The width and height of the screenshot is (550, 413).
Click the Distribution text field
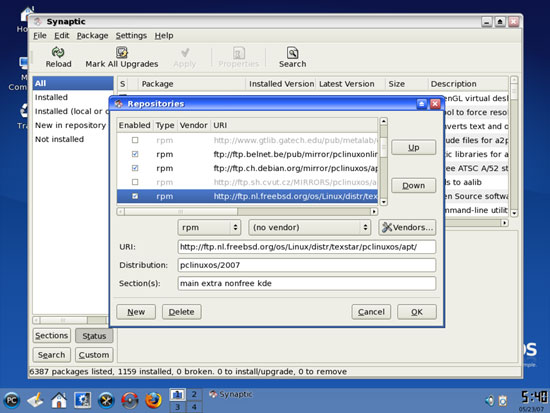pos(307,265)
